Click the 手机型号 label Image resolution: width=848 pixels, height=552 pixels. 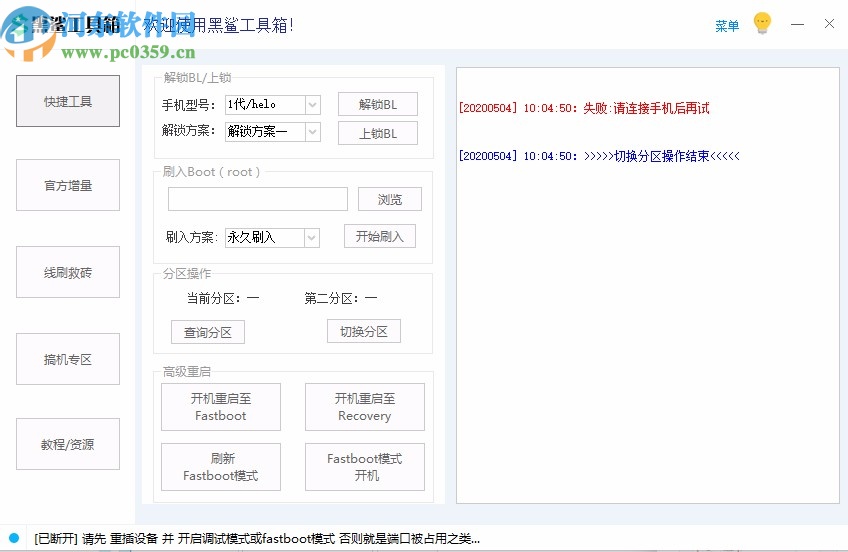point(189,105)
